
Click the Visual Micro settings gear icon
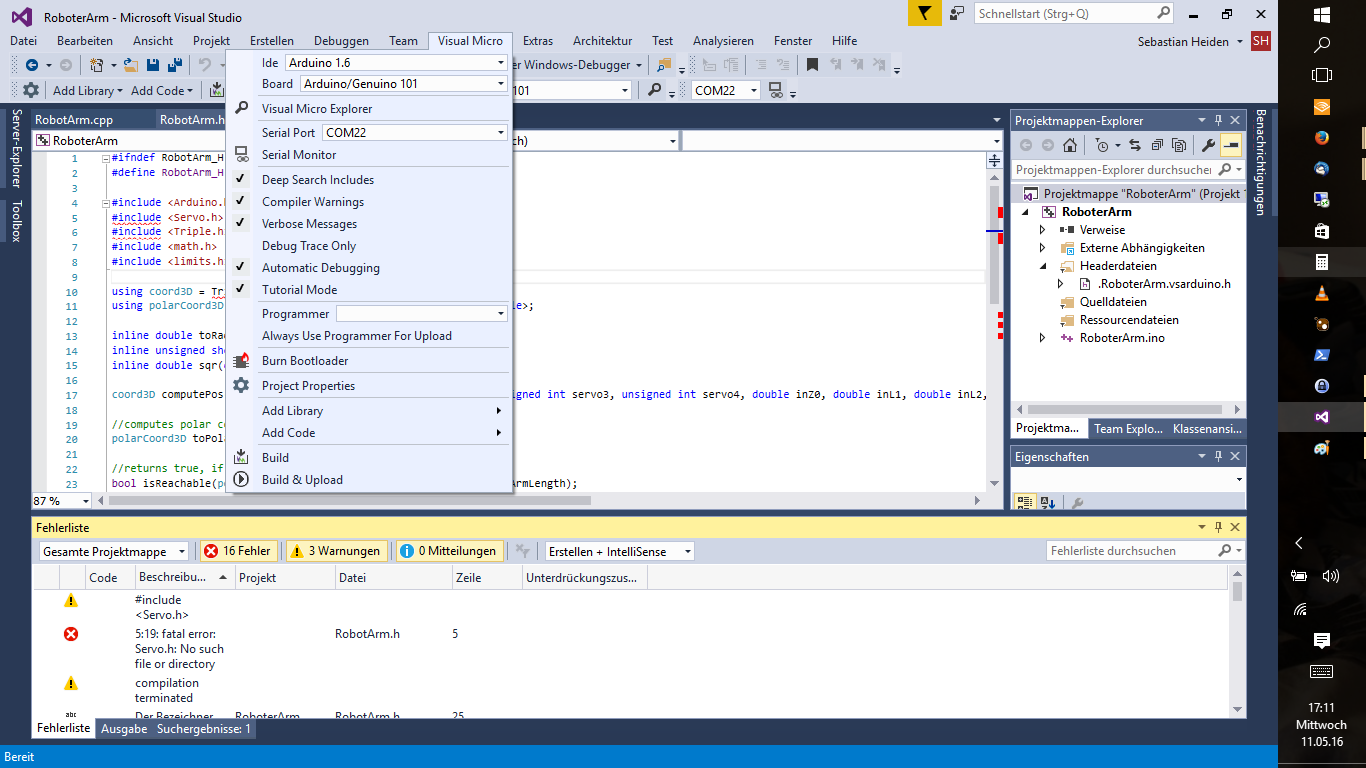(31, 90)
